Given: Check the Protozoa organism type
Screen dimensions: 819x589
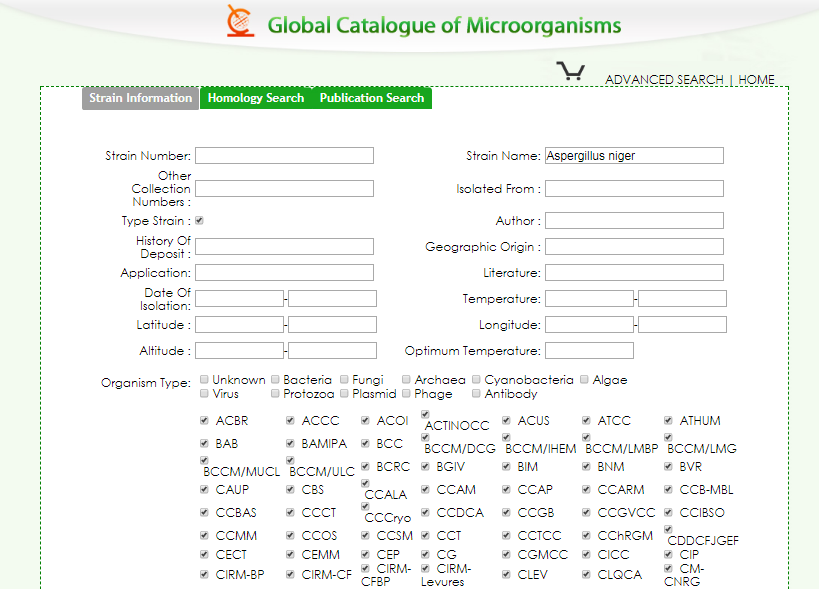Looking at the screenshot, I should point(275,393).
